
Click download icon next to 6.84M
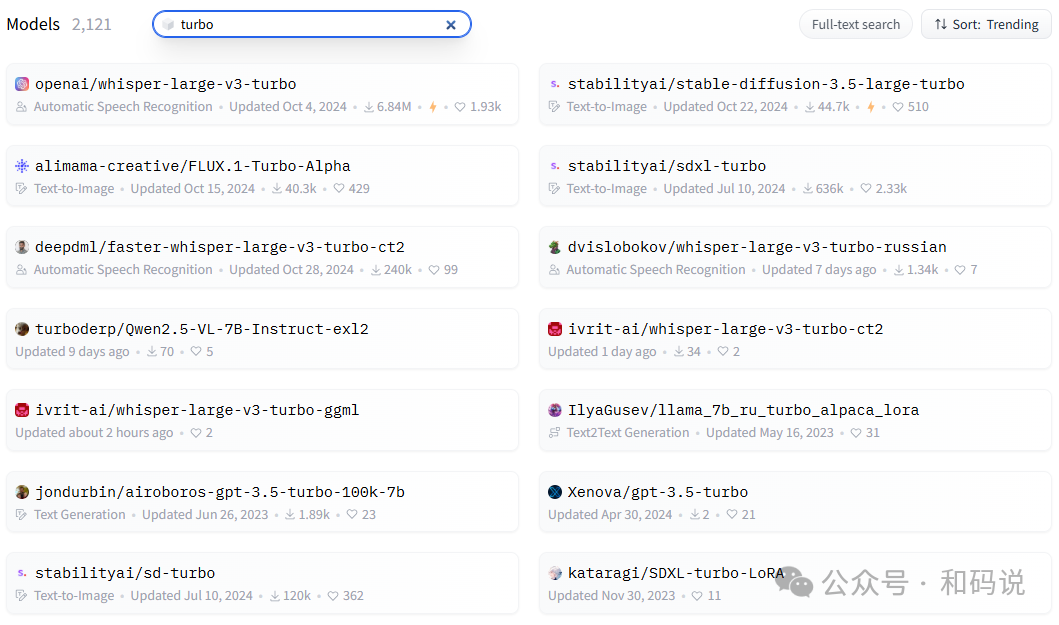tap(369, 107)
